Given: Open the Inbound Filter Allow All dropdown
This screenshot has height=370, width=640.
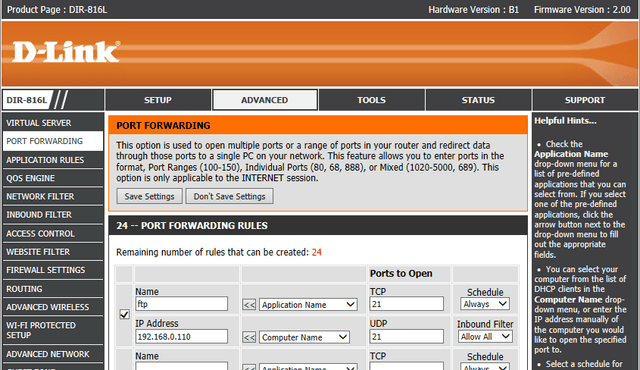Looking at the screenshot, I should click(x=485, y=337).
